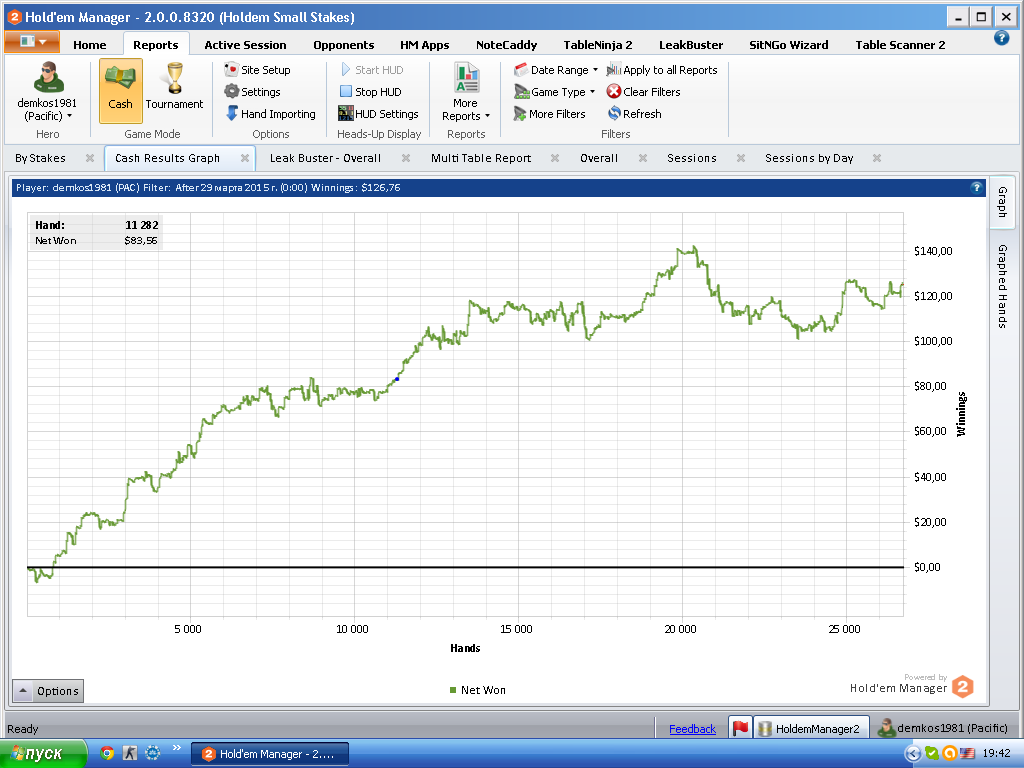Screen dimensions: 1024x768
Task: Click the demkos1981 hero avatar icon
Action: coord(48,77)
